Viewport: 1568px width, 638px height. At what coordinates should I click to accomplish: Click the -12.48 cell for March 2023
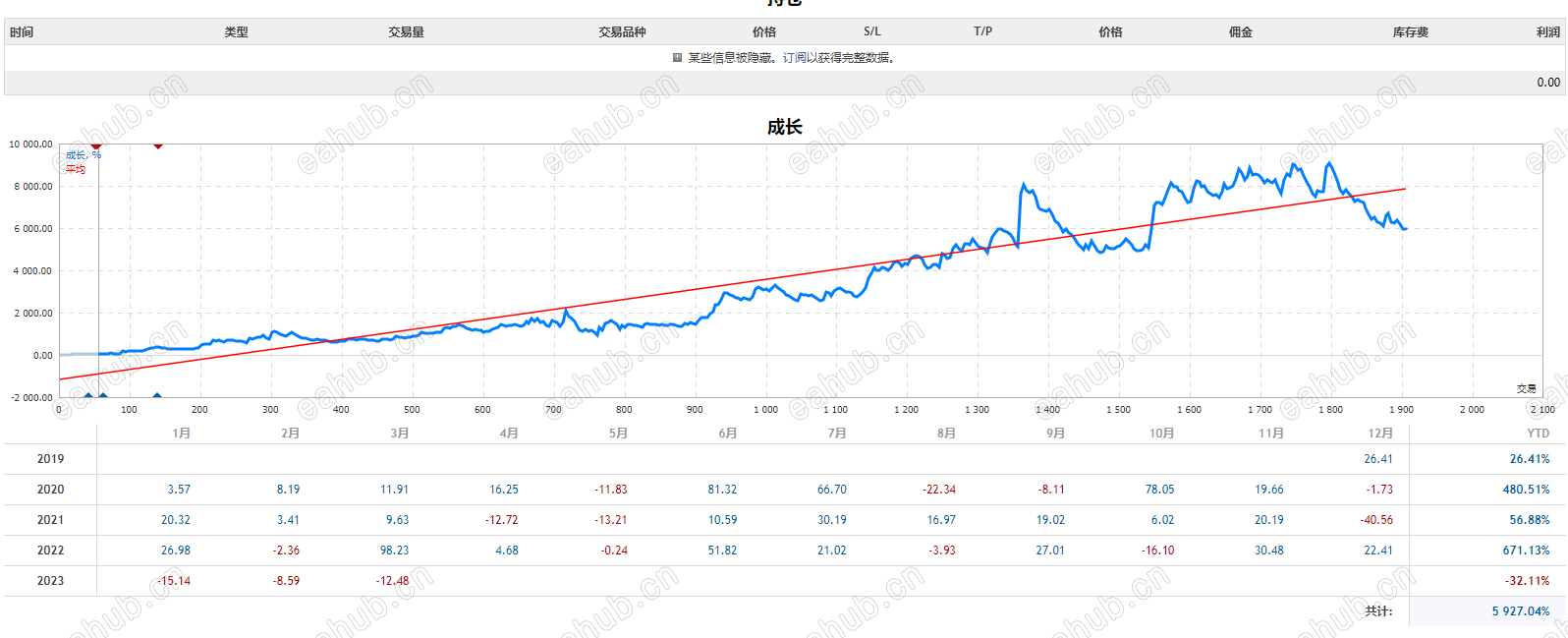392,581
